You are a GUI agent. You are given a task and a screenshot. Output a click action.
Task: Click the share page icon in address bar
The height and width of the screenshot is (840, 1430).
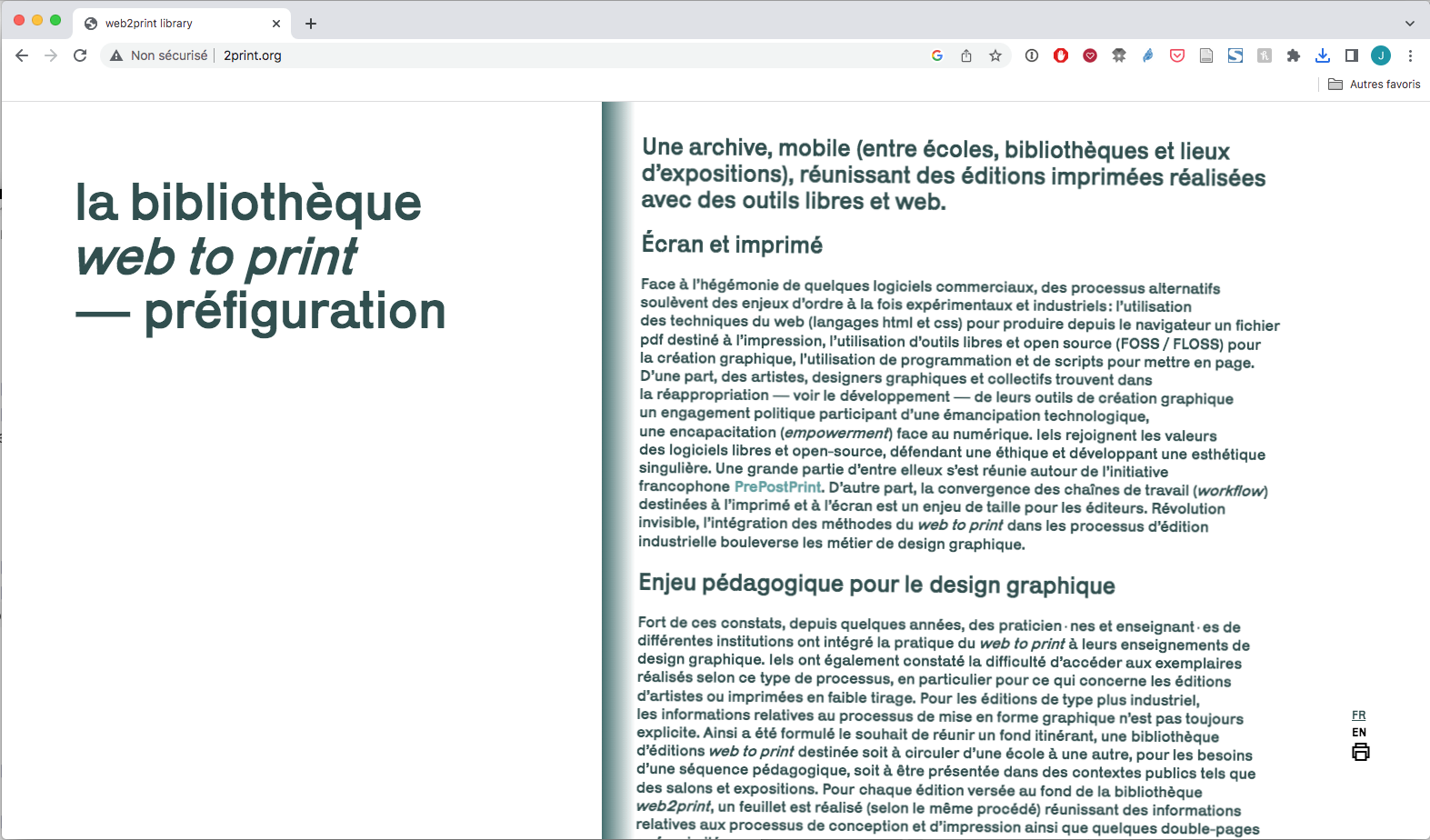[966, 56]
